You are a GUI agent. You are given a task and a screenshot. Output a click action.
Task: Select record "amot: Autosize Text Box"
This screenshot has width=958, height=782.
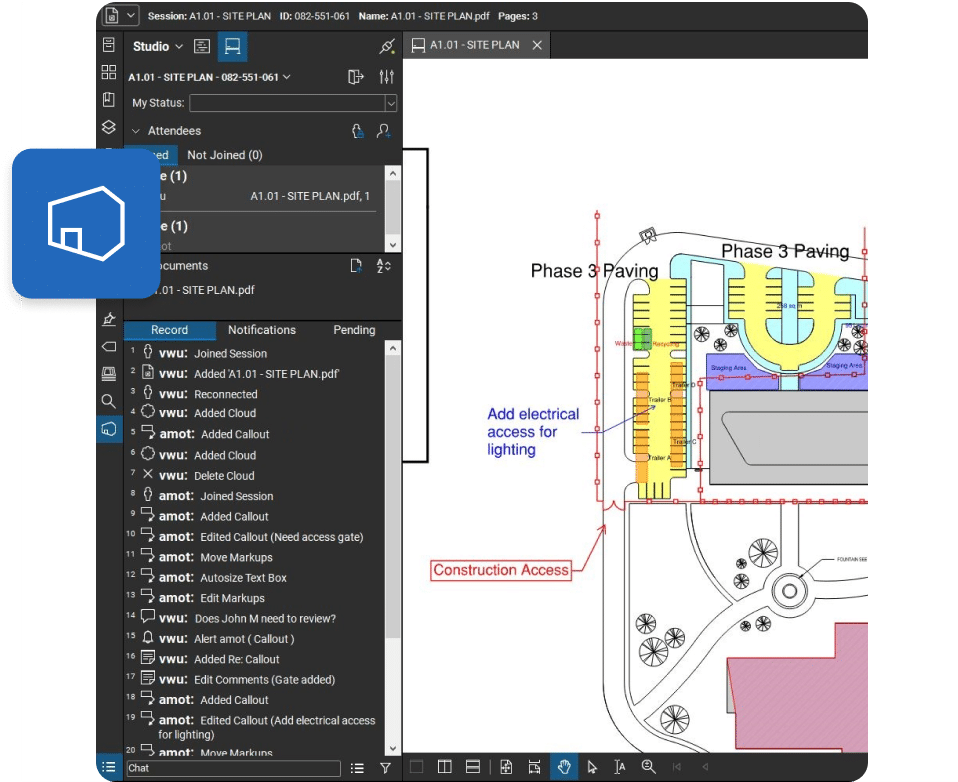coord(255,577)
